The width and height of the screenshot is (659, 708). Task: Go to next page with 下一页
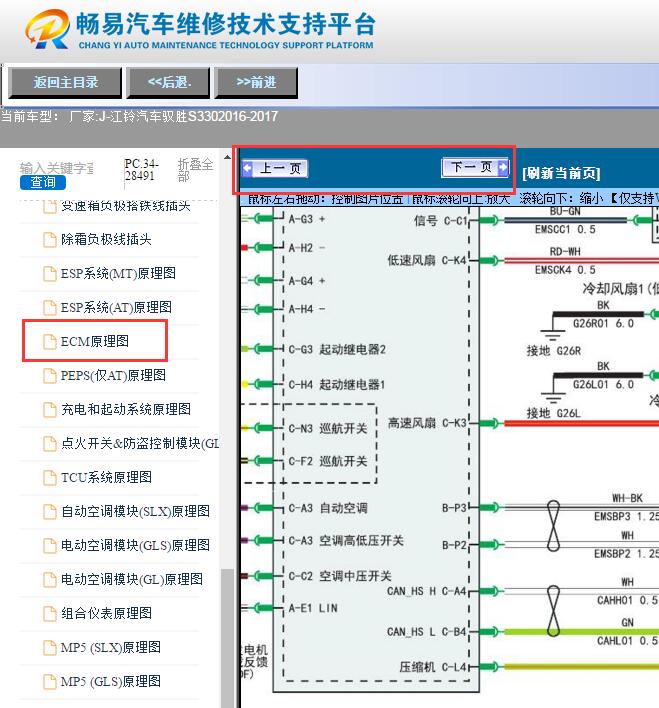475,167
